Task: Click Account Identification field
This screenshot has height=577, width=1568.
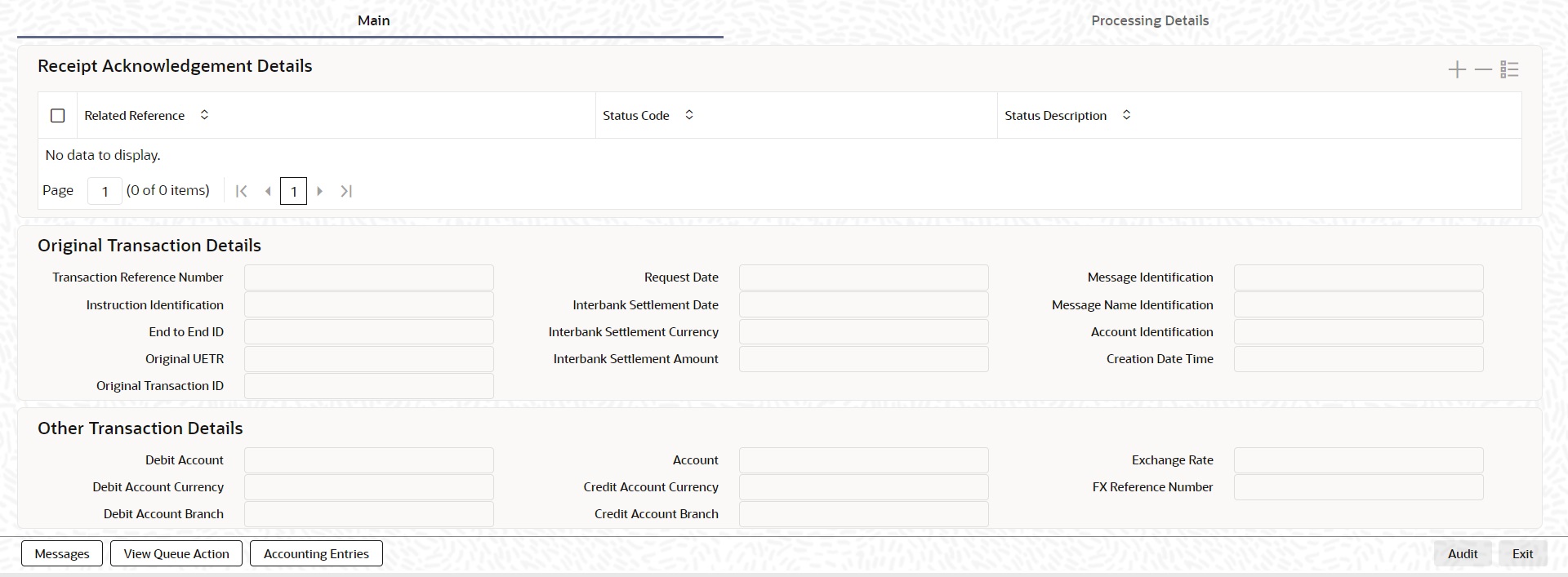Action: [1359, 331]
